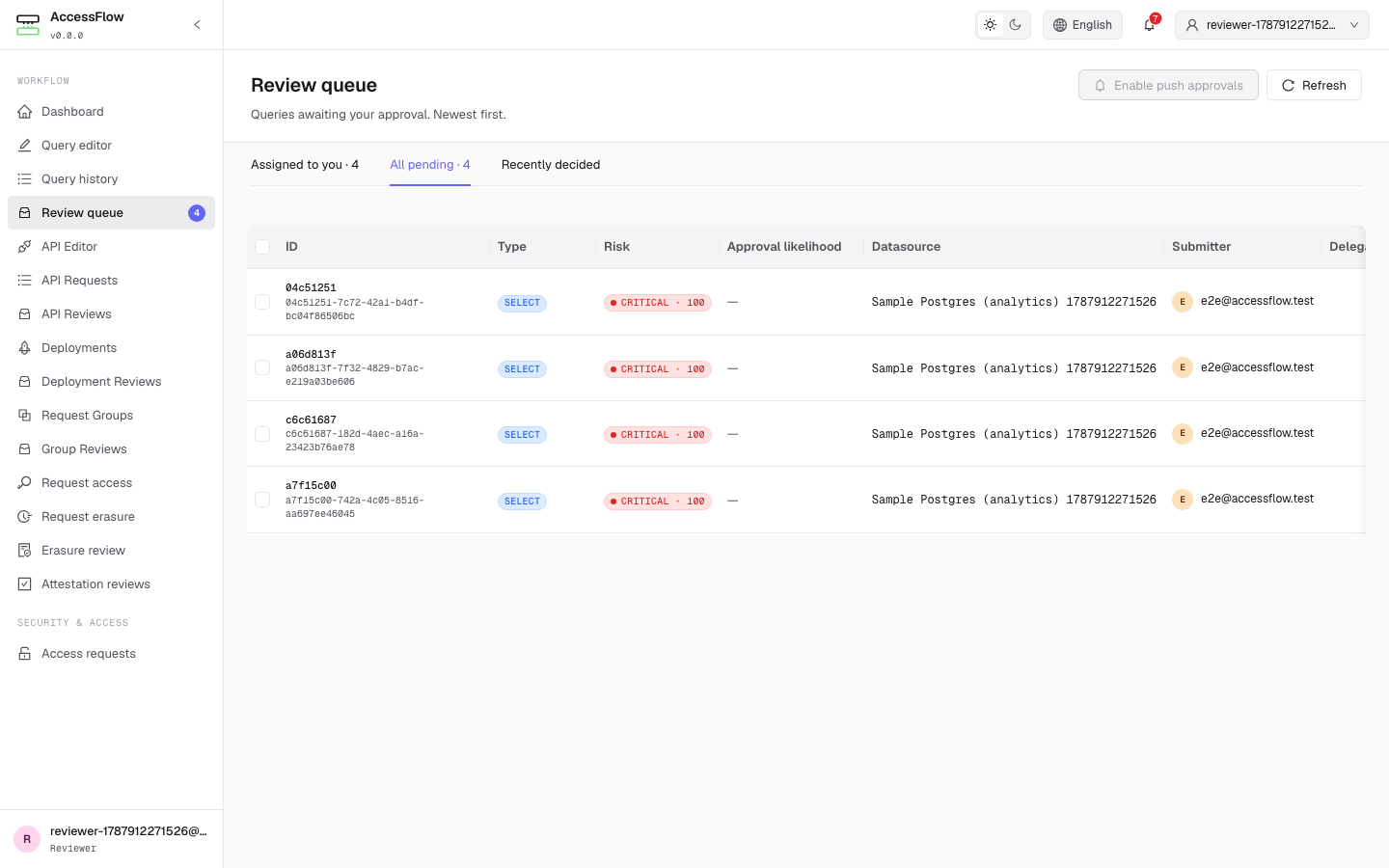Click the Review queue page heading
Image resolution: width=1389 pixels, height=868 pixels.
(313, 85)
